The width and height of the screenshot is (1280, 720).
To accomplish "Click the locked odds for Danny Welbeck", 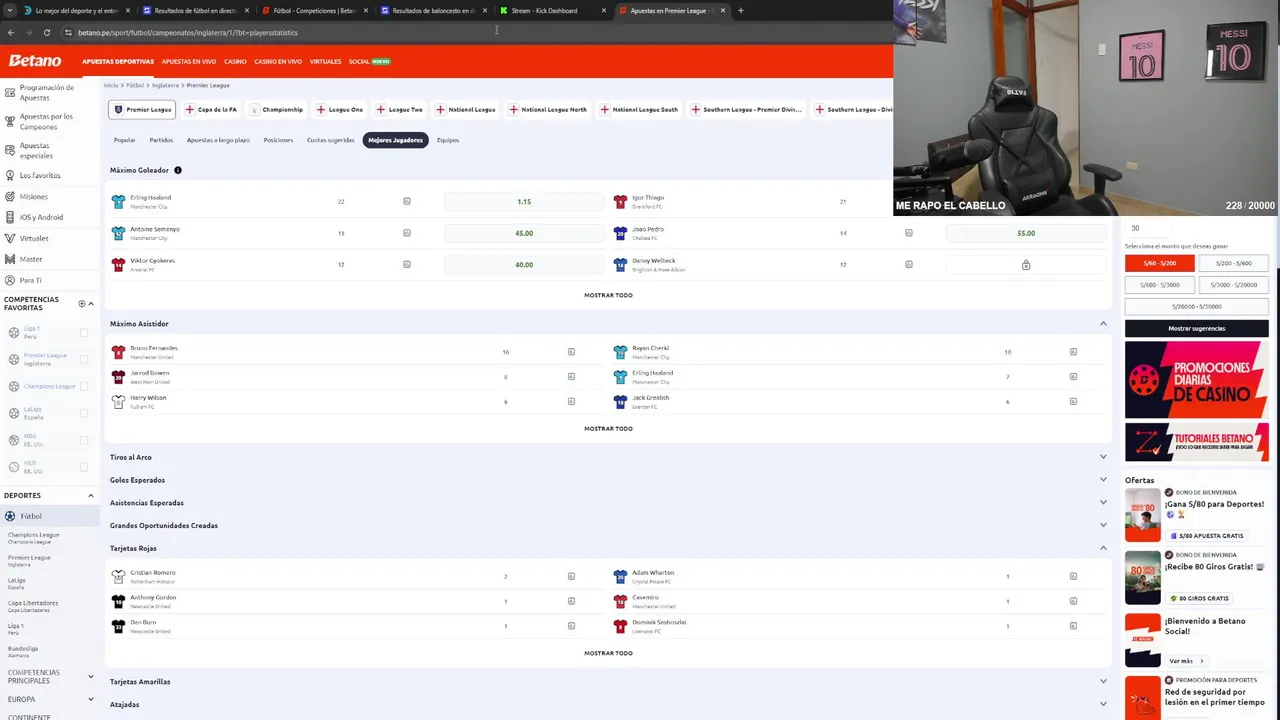I will pyautogui.click(x=1026, y=265).
